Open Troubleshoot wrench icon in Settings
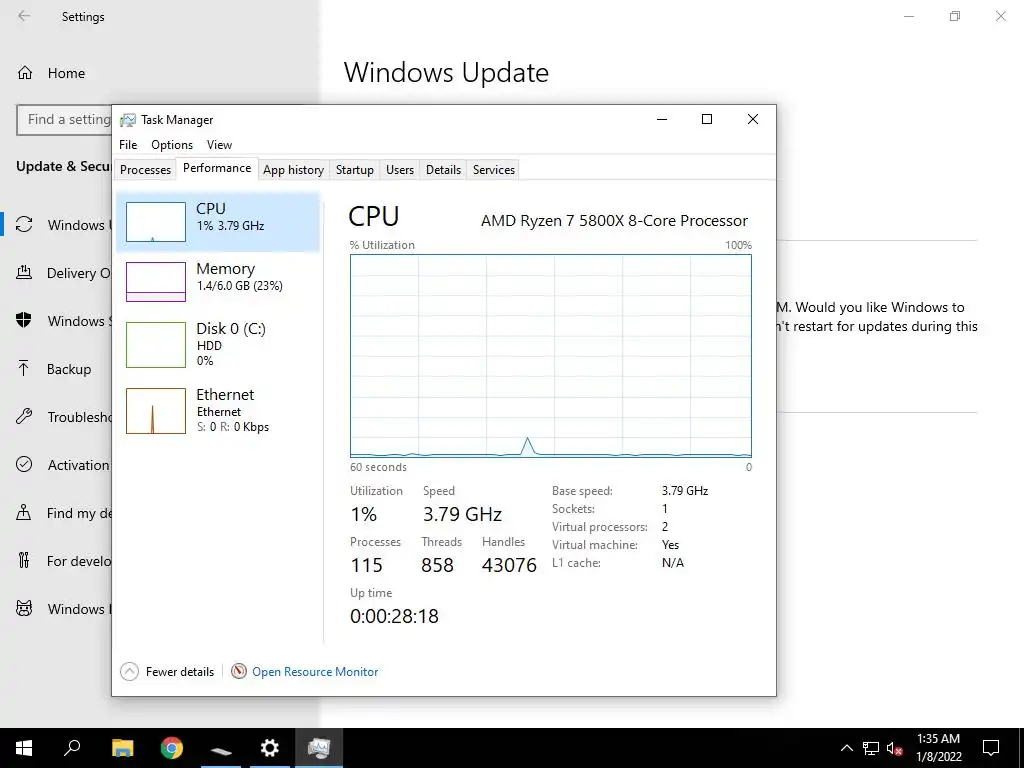 (24, 417)
